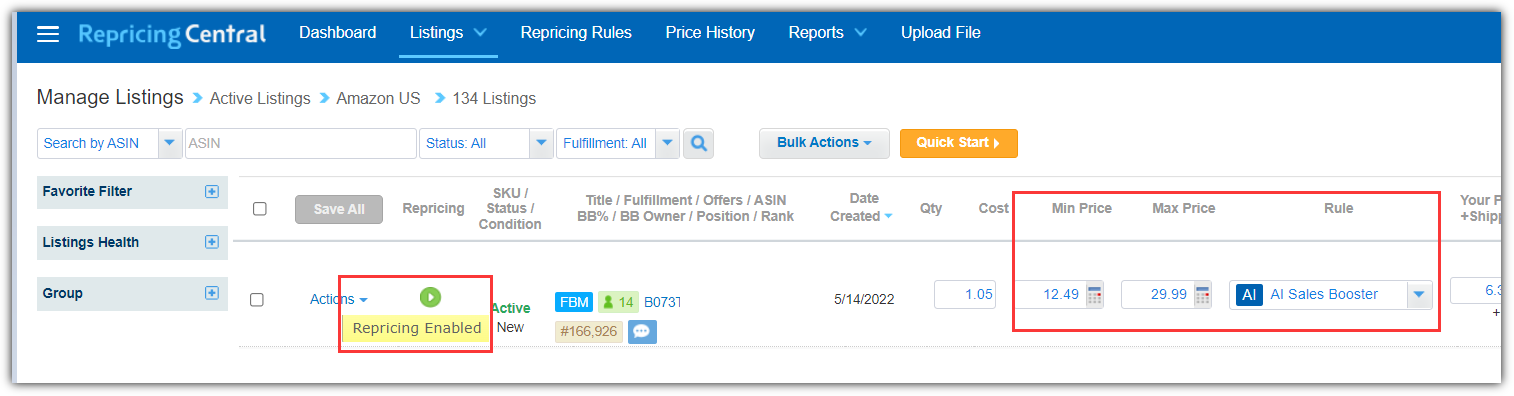1514x396 pixels.
Task: Tick the select-all listings checkbox
Action: (260, 209)
